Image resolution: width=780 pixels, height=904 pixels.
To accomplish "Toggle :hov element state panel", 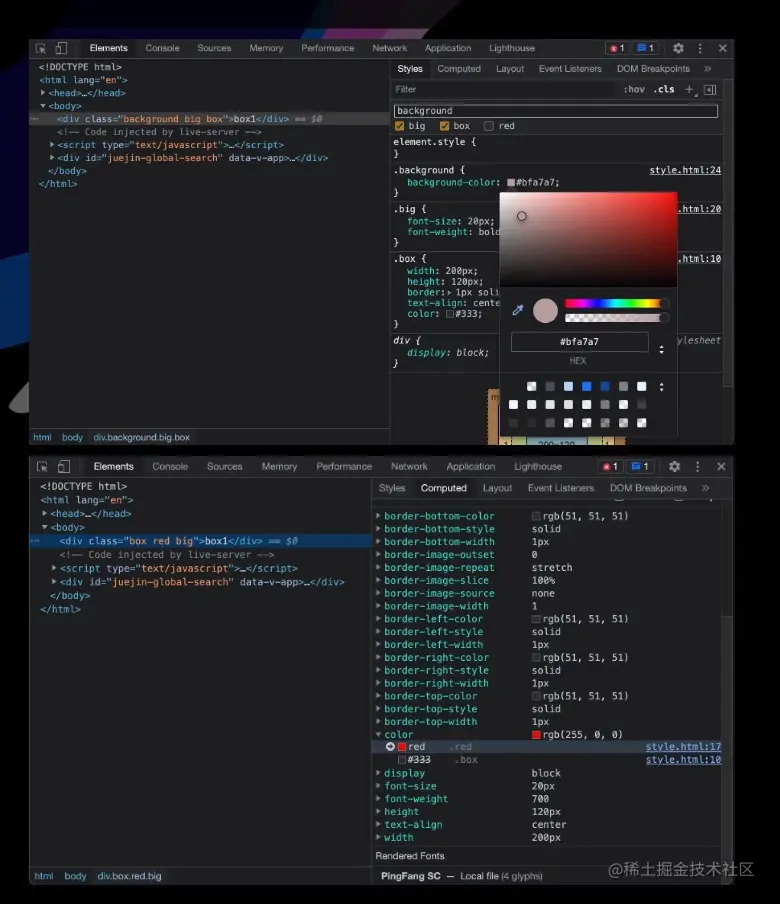I will pyautogui.click(x=634, y=89).
